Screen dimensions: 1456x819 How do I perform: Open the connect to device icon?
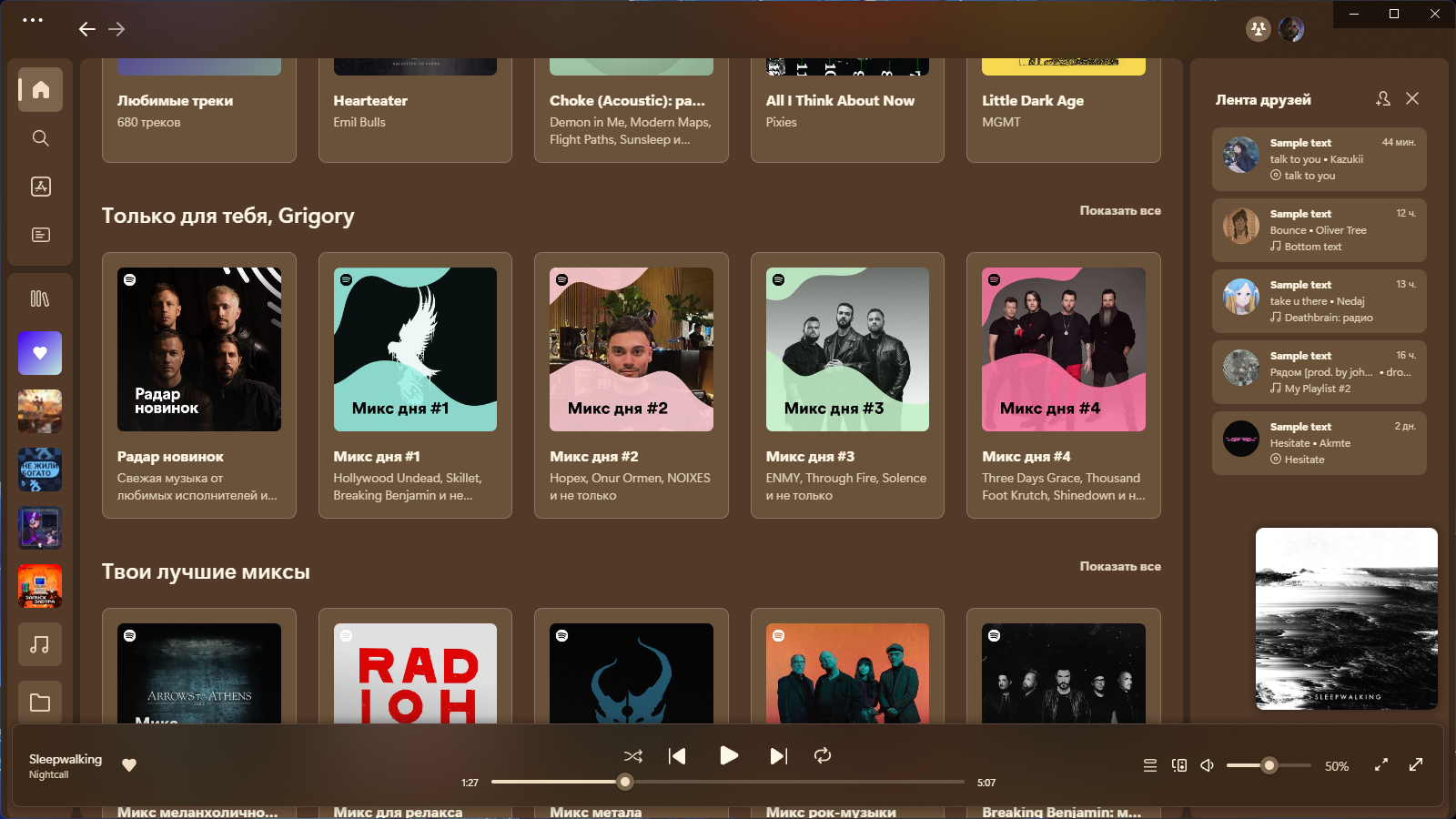click(1179, 765)
